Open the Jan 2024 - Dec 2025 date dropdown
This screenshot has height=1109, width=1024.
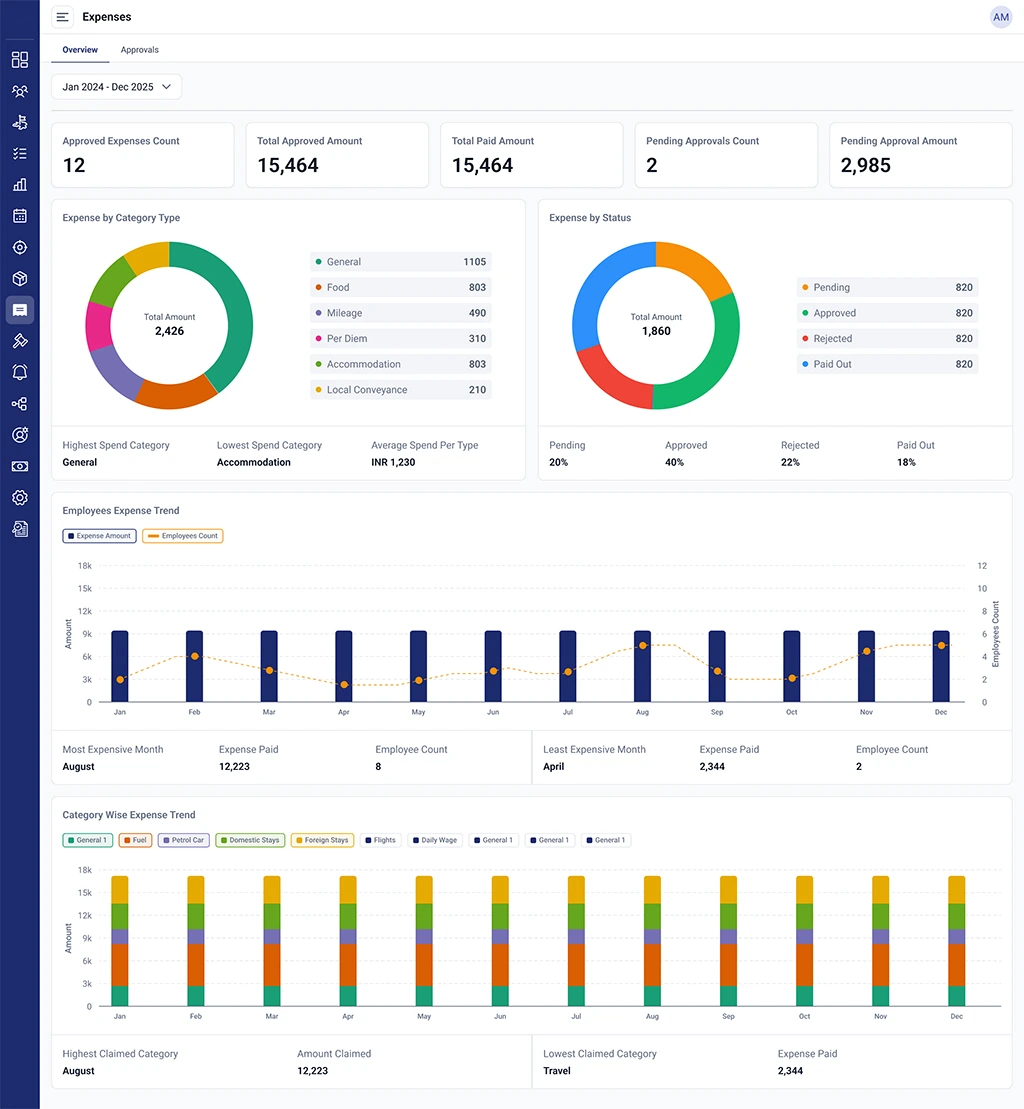117,87
